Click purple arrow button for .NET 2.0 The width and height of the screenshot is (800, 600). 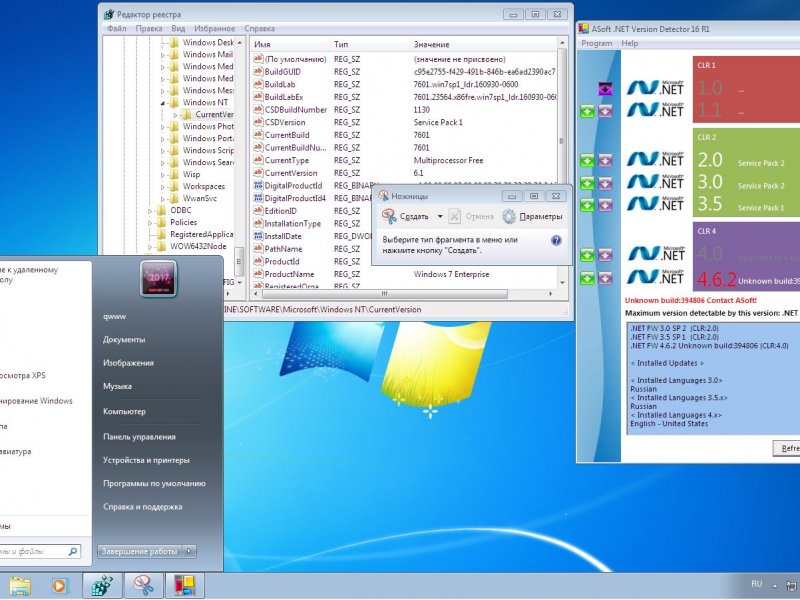(x=605, y=161)
